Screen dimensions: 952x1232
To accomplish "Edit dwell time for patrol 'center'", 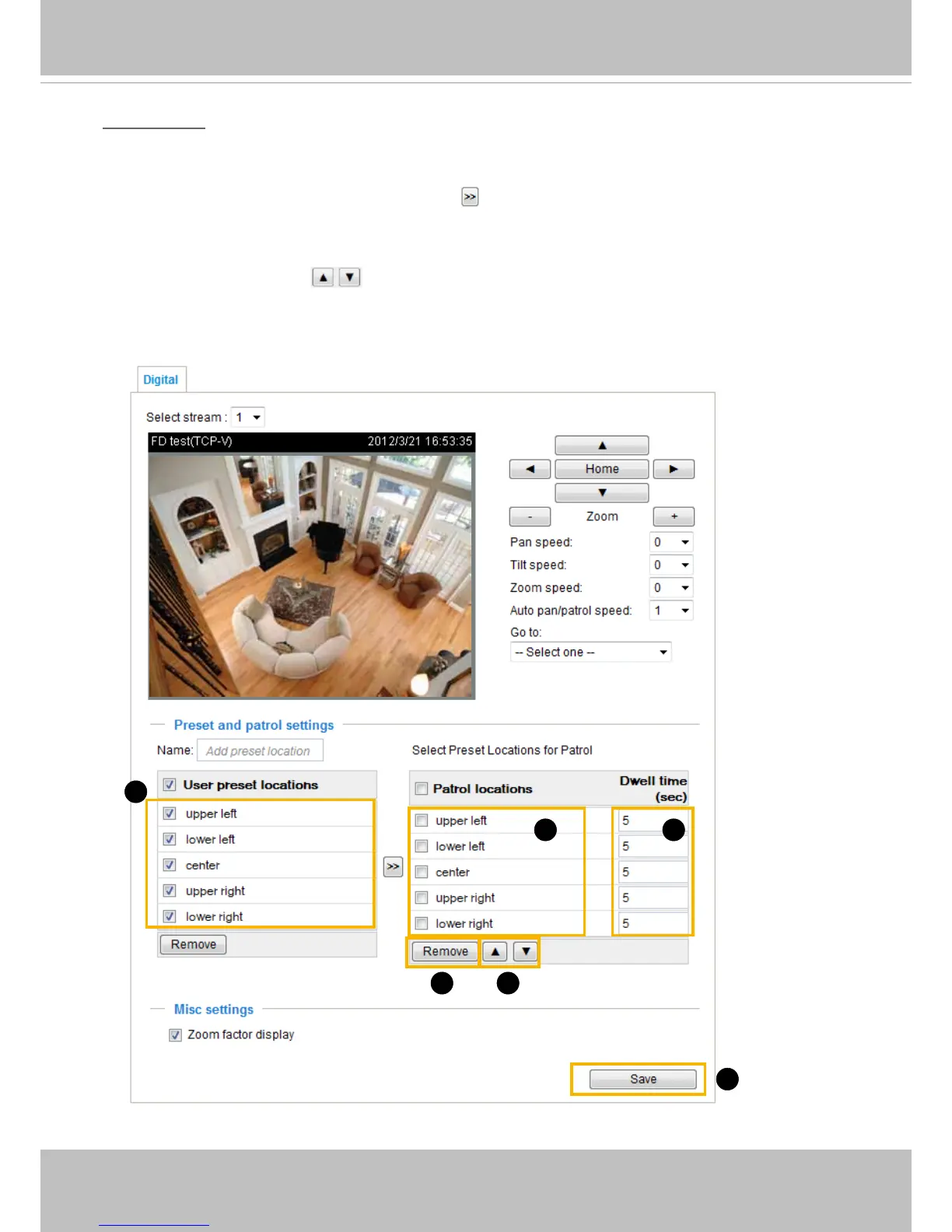I will click(653, 872).
